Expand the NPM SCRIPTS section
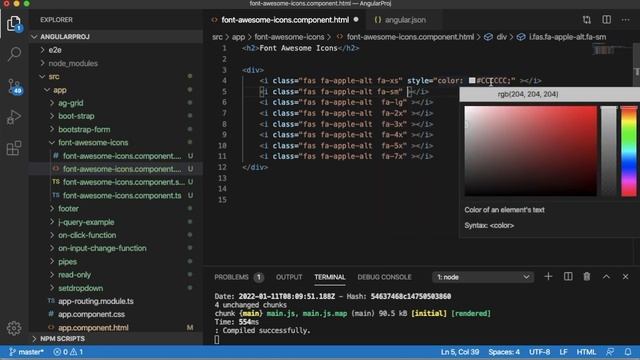The width and height of the screenshot is (640, 360). [116, 339]
